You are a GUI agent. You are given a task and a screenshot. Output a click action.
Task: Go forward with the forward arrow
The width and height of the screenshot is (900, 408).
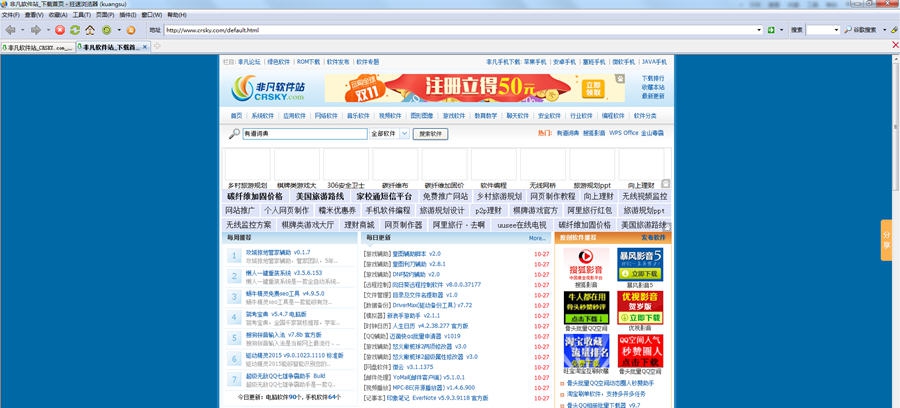36,30
